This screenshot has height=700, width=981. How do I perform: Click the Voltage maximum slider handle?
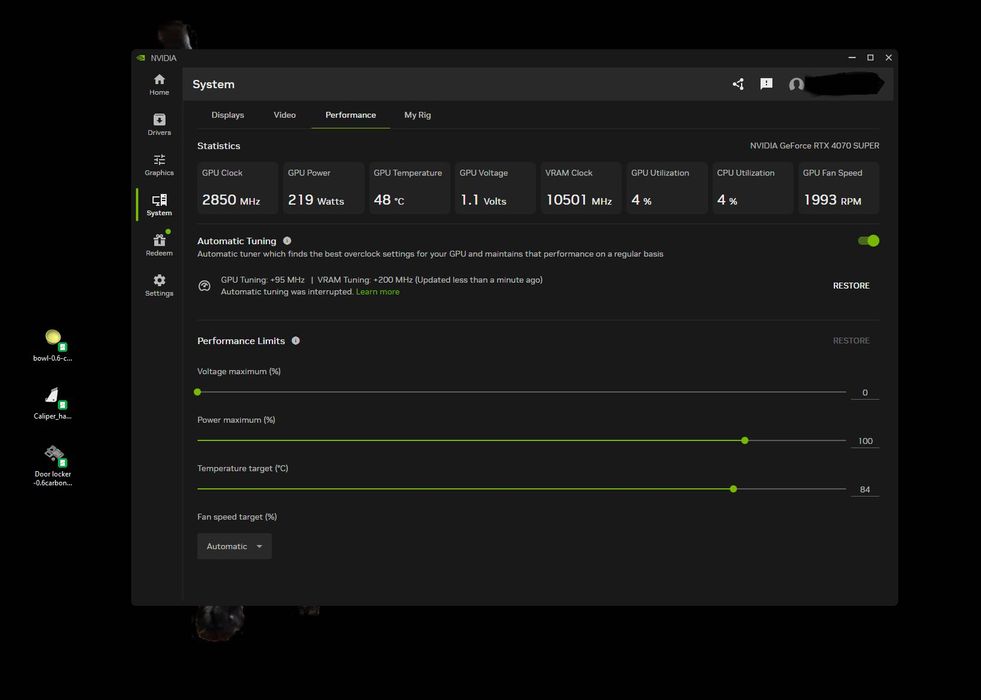point(198,392)
